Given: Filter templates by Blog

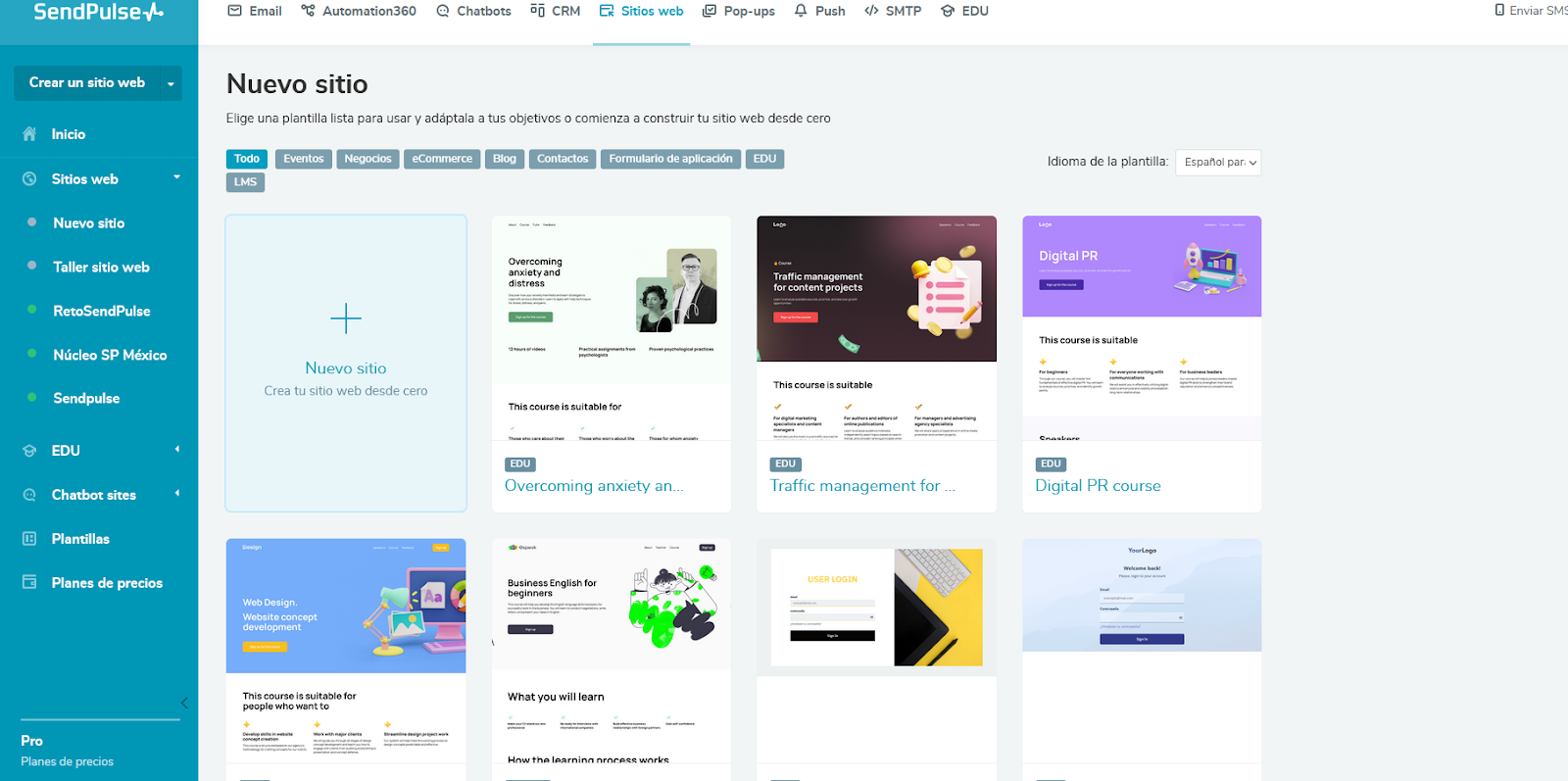Looking at the screenshot, I should coord(505,159).
